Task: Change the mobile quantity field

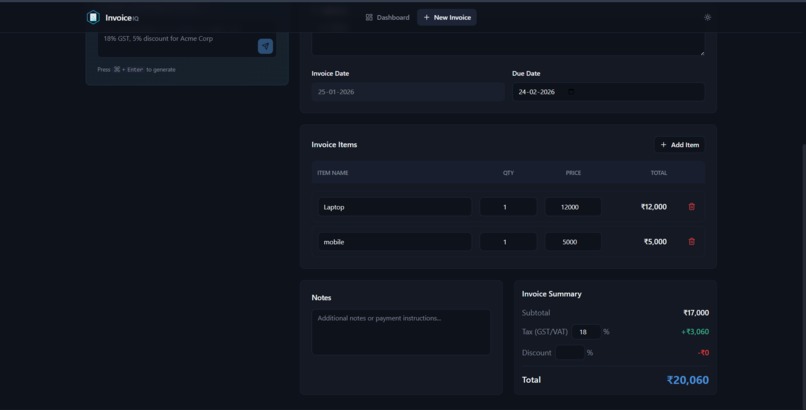Action: click(x=508, y=242)
